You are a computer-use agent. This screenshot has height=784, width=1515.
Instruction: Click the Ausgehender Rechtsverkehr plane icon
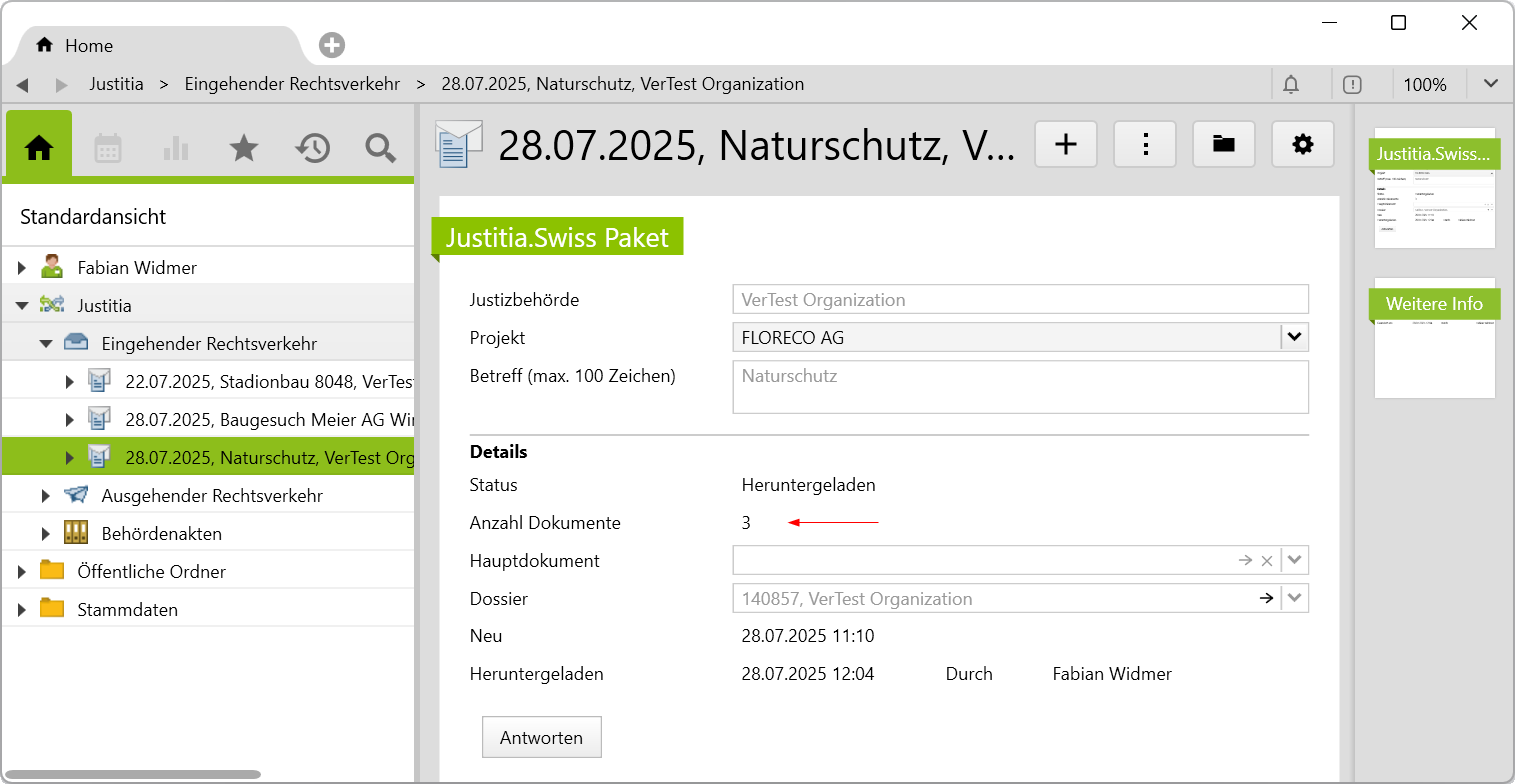coord(76,495)
